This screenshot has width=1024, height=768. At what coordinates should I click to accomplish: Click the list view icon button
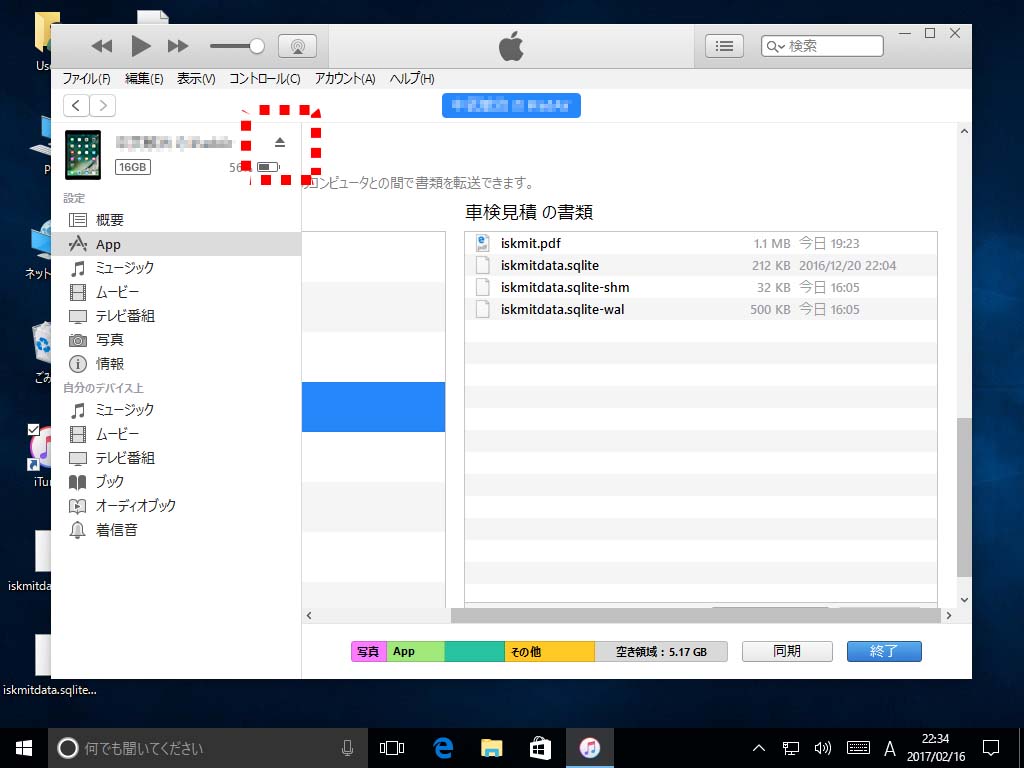724,46
